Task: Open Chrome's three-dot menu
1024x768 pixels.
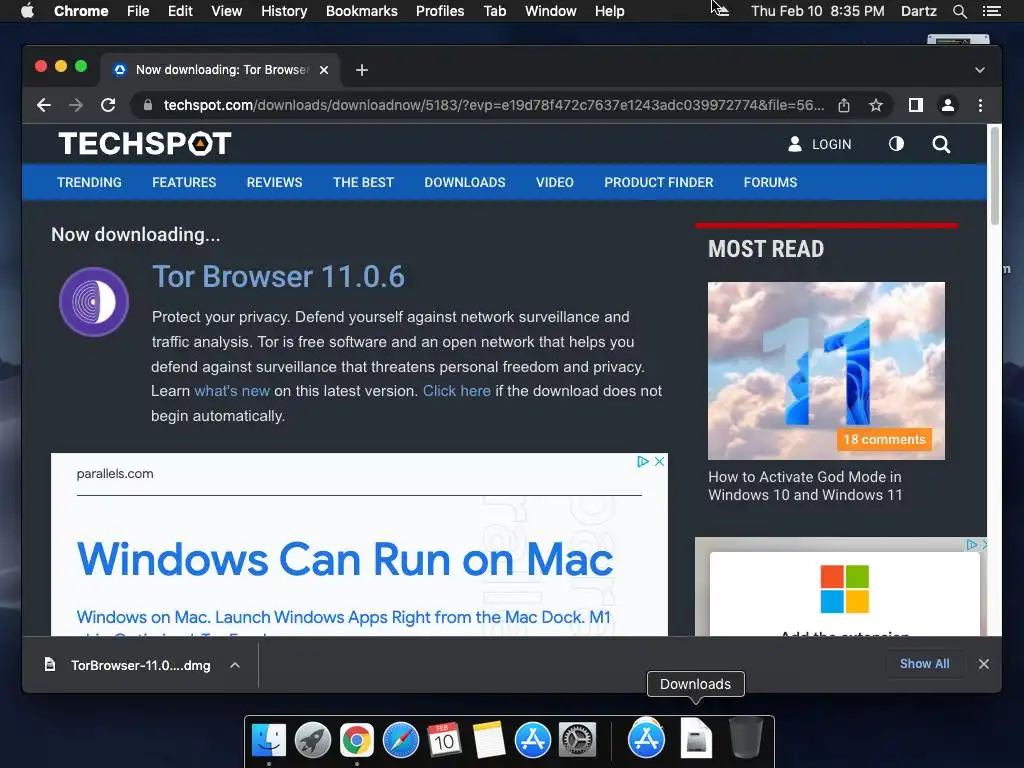Action: tap(980, 105)
